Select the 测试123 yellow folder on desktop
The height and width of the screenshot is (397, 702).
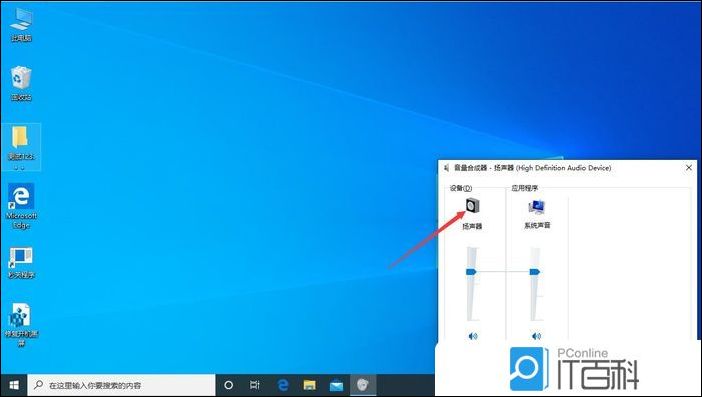click(21, 147)
